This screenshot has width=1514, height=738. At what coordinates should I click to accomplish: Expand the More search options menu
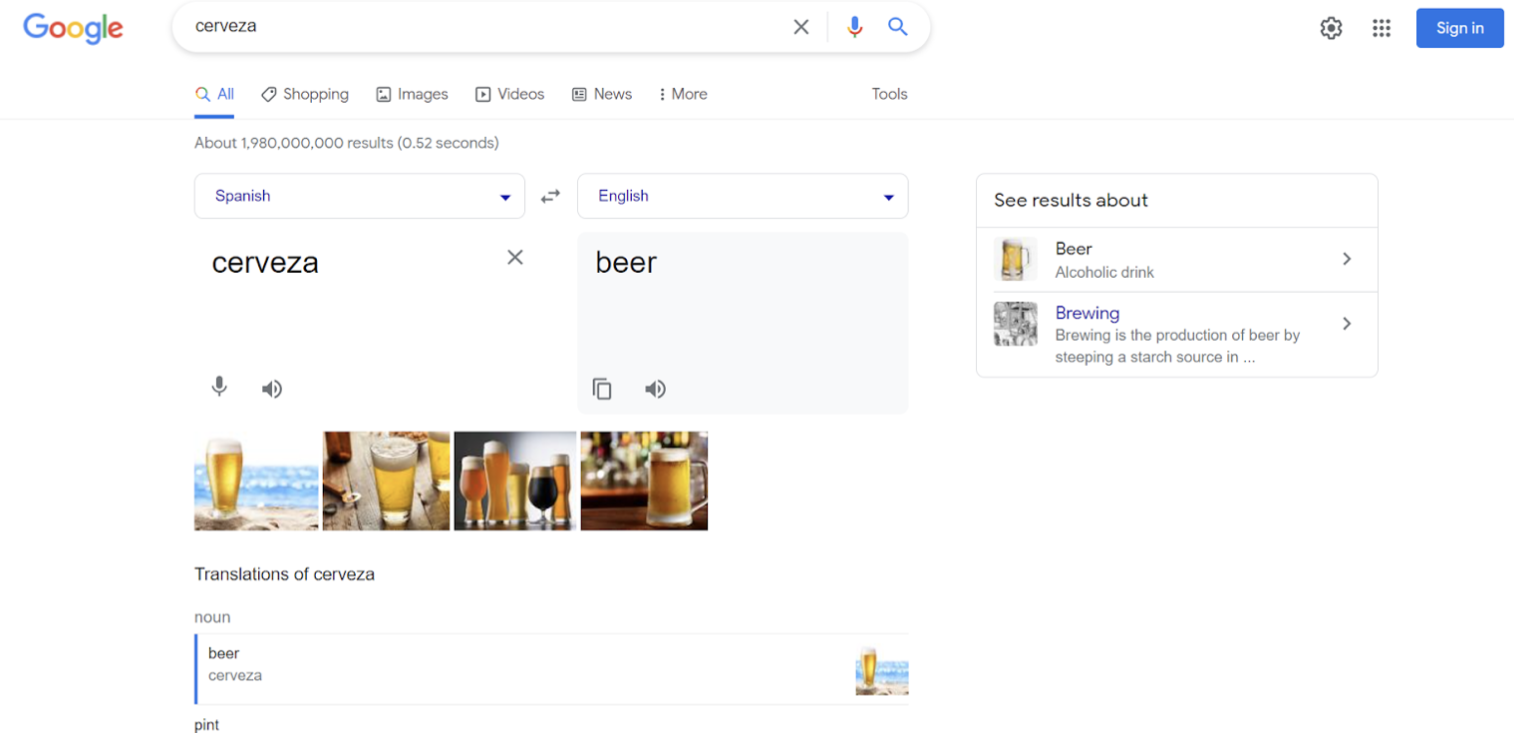pyautogui.click(x=682, y=94)
